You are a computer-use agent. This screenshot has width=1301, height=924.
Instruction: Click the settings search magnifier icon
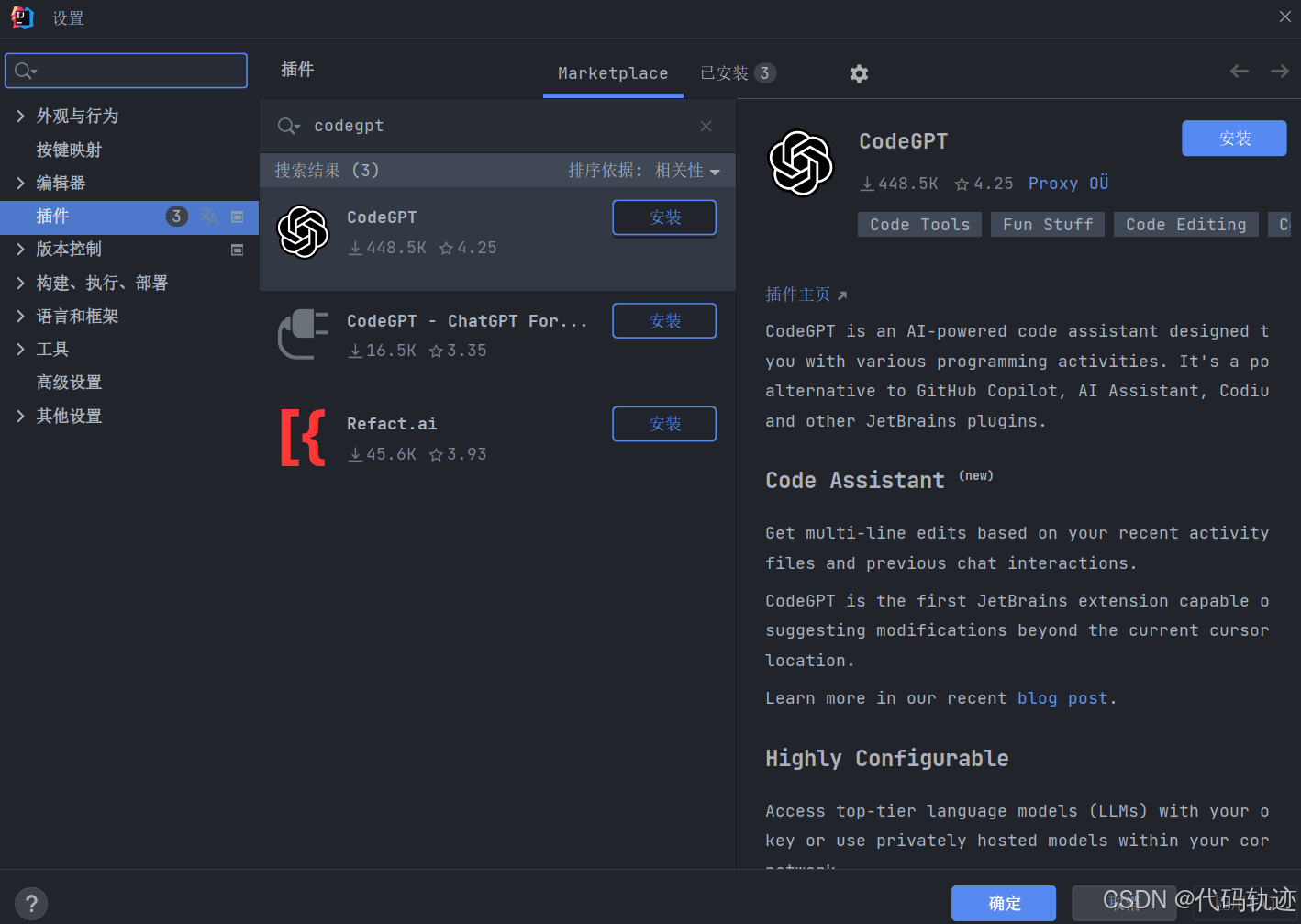click(22, 71)
